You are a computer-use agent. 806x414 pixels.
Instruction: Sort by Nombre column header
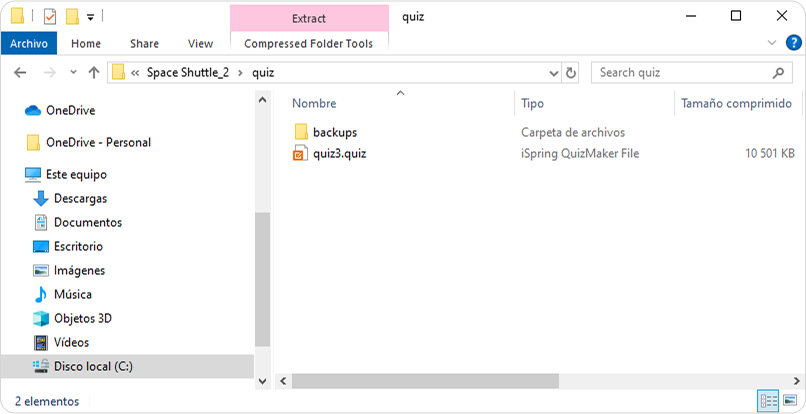[314, 103]
